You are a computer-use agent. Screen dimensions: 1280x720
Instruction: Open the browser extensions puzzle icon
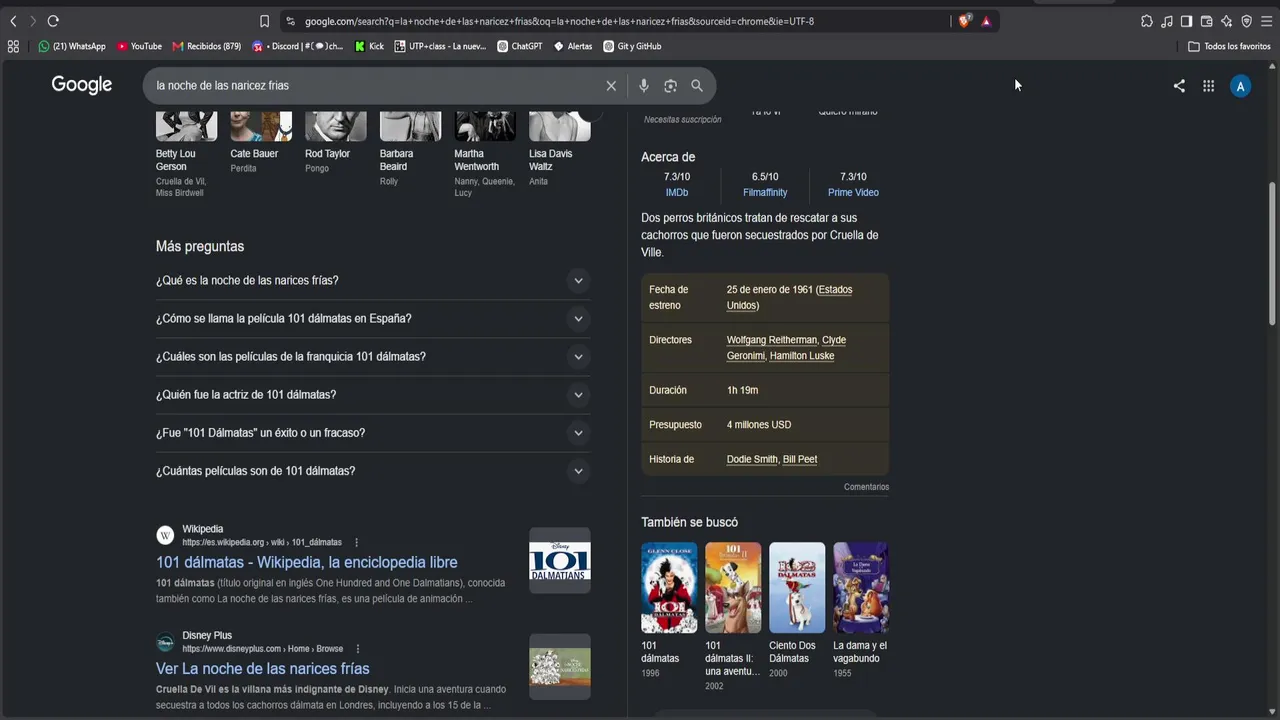pyautogui.click(x=1147, y=21)
